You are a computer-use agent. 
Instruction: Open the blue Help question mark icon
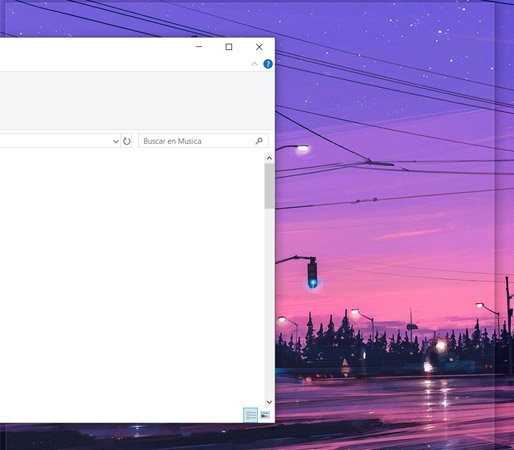coord(268,64)
